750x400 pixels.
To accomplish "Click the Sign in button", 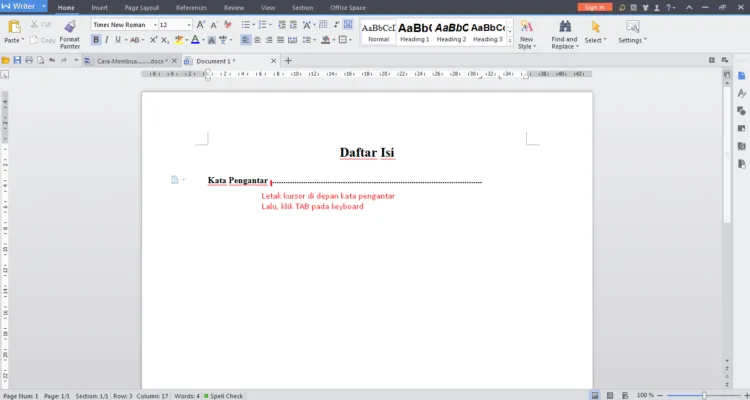I will [x=595, y=7].
